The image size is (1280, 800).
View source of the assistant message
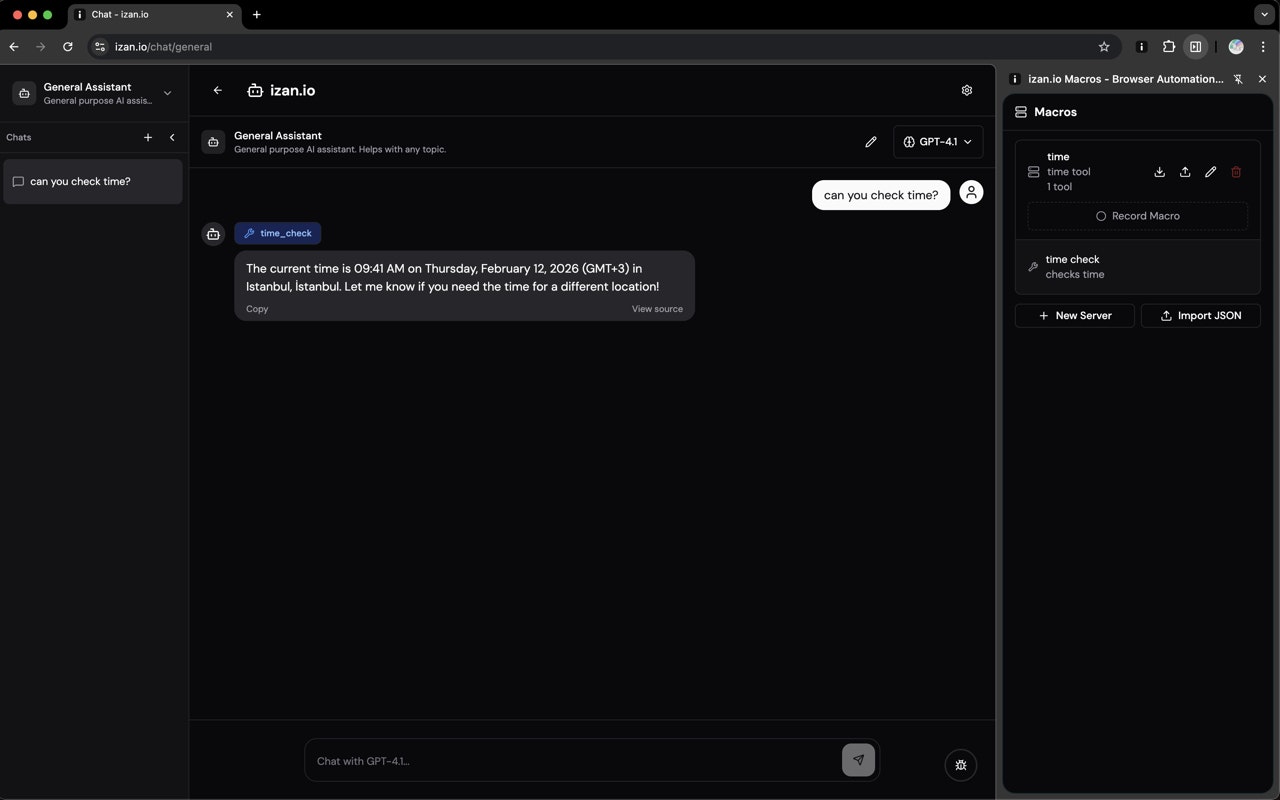pyautogui.click(x=657, y=309)
